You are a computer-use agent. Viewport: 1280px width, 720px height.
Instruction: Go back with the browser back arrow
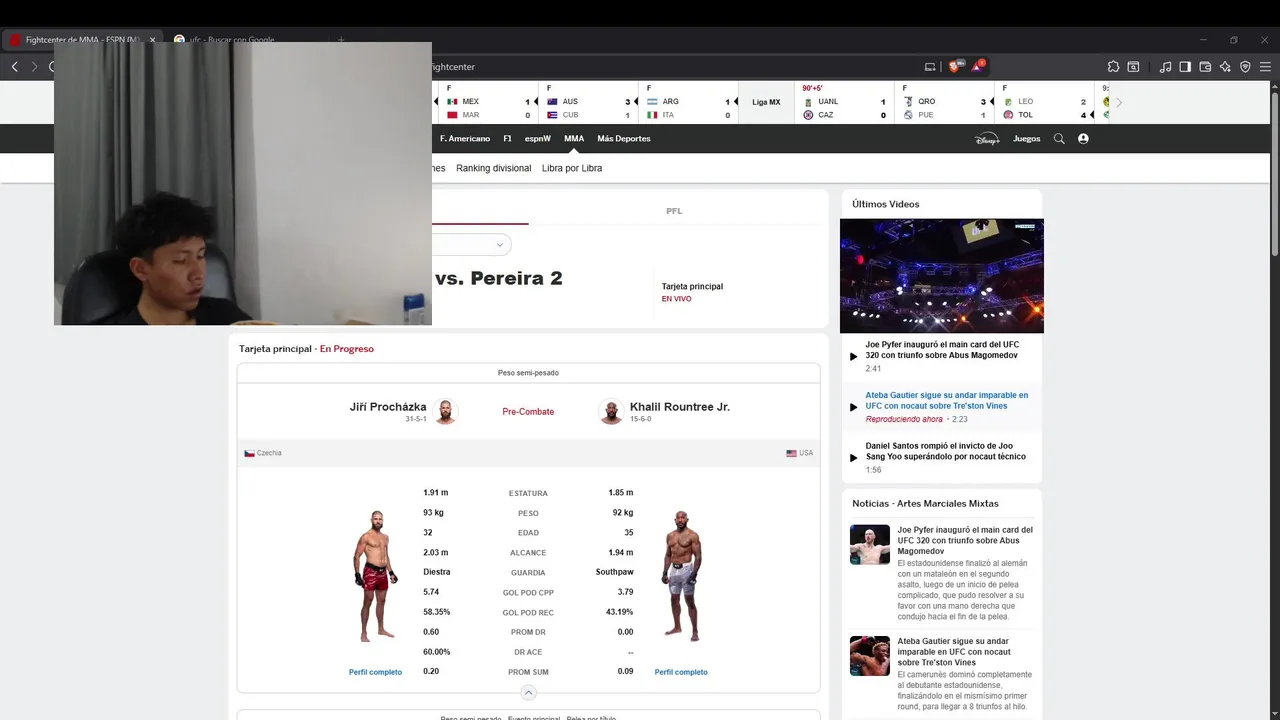14,67
